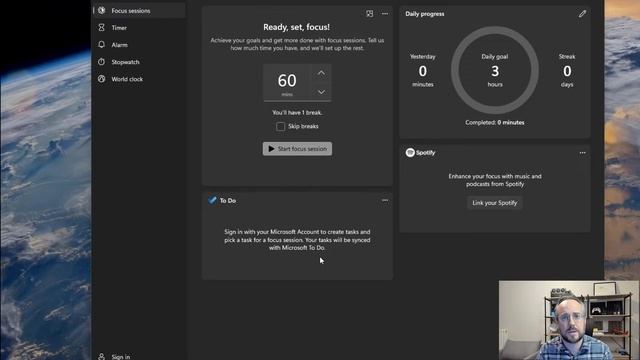Start the focus session
This screenshot has height=360, width=640.
[297, 149]
